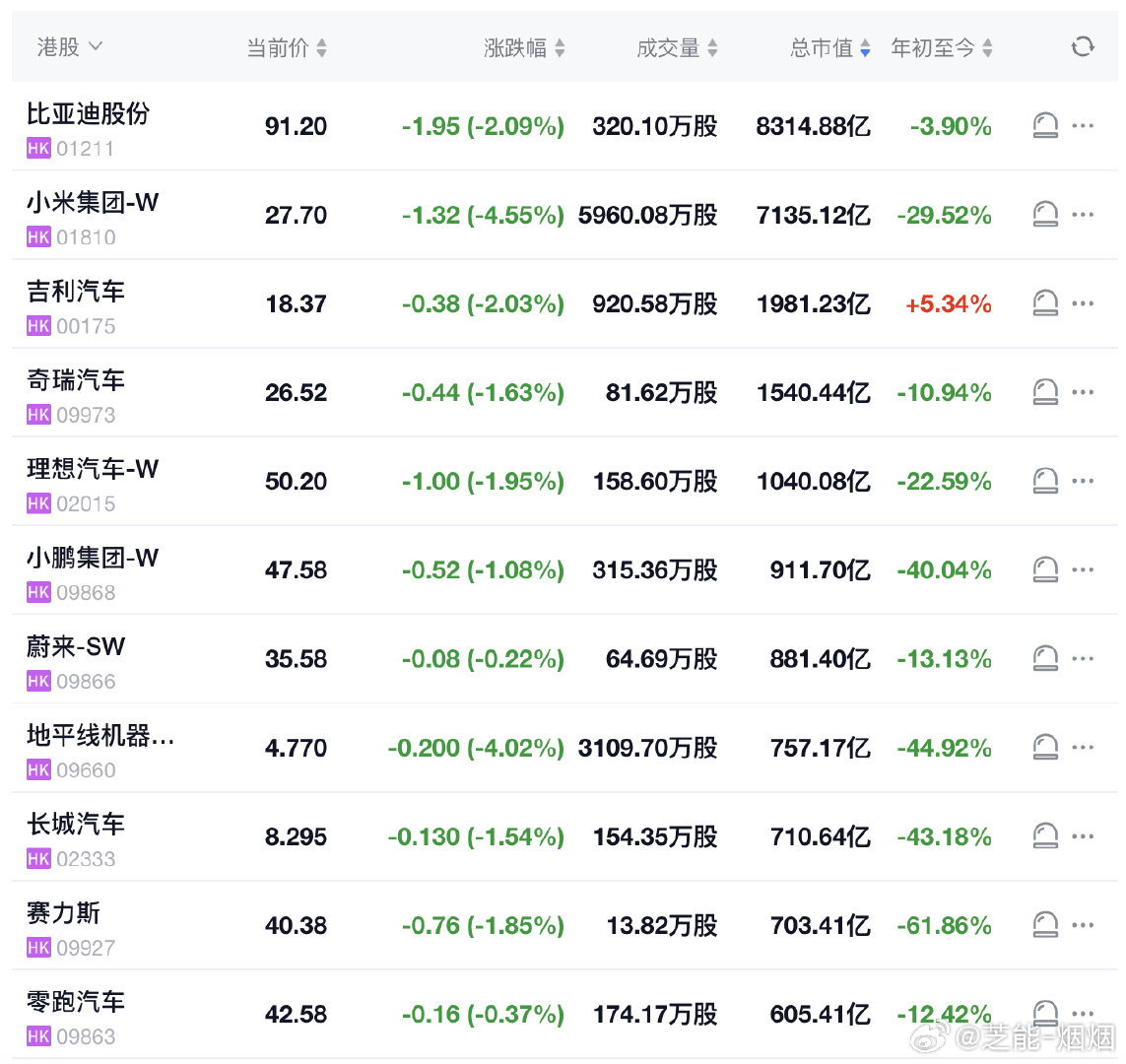
Task: Click stock code 09863
Action: click(86, 1036)
